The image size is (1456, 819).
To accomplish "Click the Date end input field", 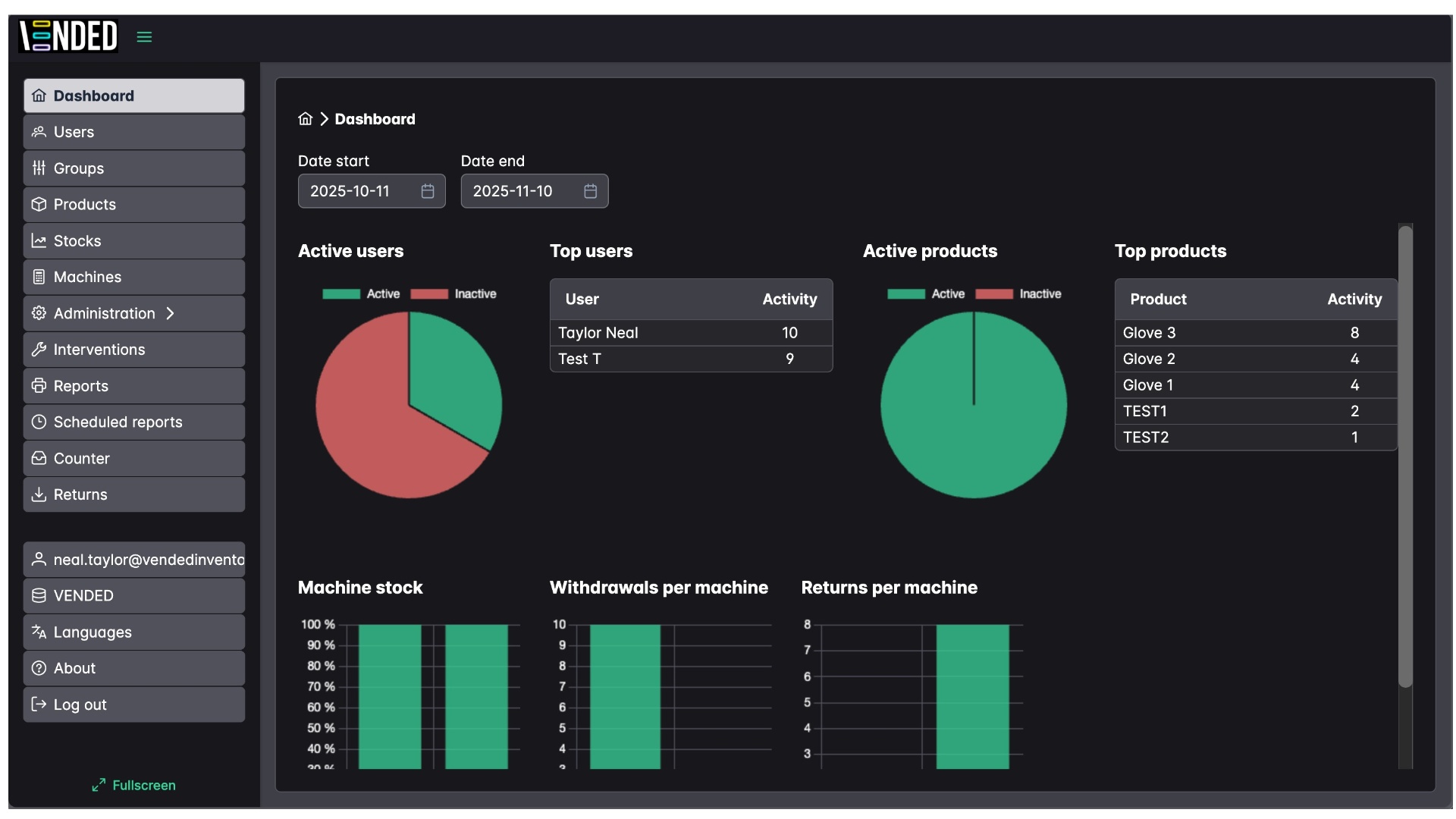I will (x=535, y=191).
